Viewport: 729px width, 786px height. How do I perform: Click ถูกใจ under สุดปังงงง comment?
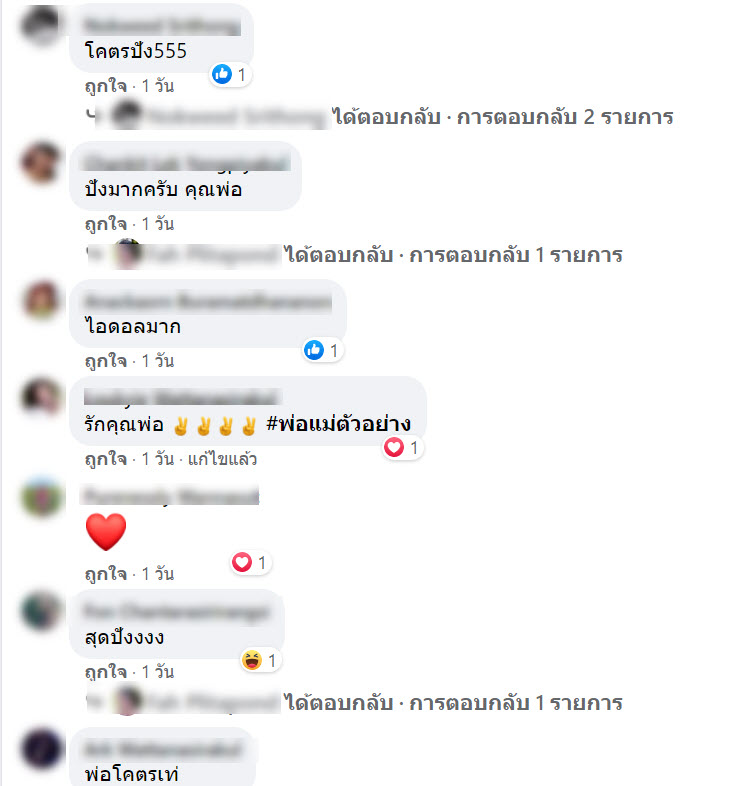pyautogui.click(x=106, y=672)
